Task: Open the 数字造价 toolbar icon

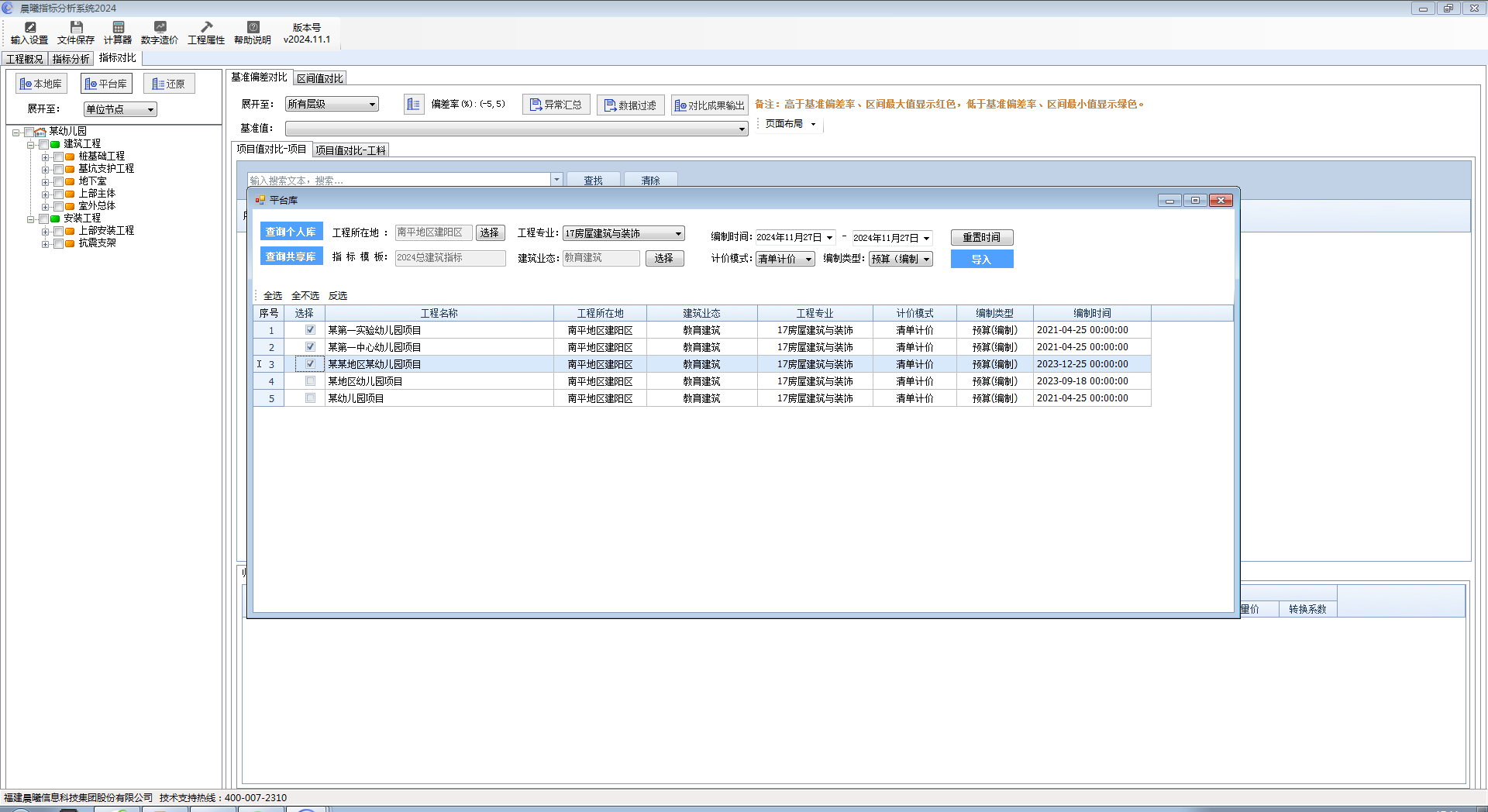Action: pos(160,33)
